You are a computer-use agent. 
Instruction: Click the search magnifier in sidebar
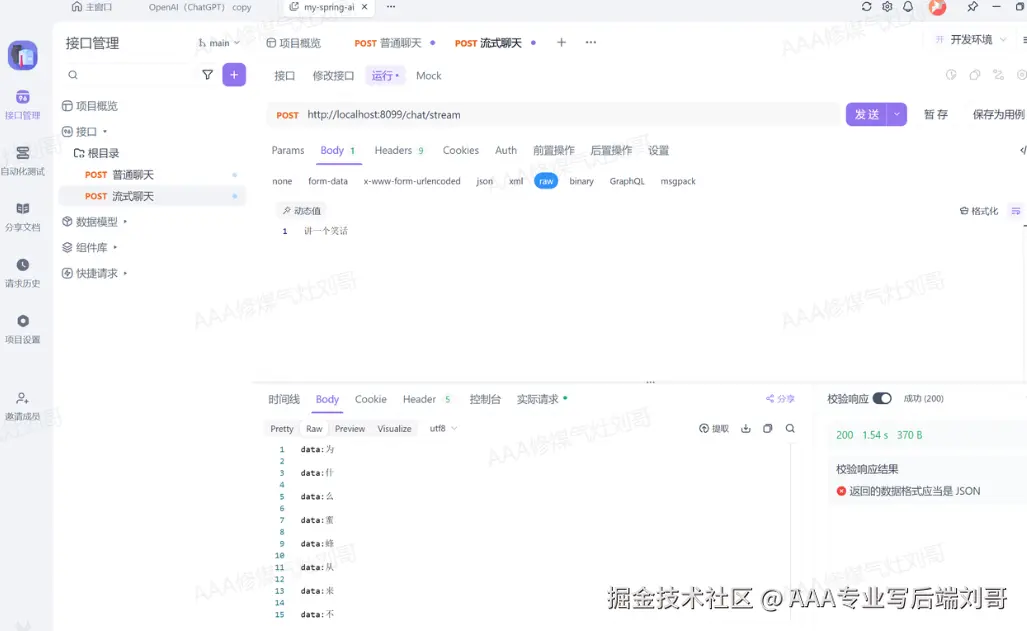click(73, 75)
